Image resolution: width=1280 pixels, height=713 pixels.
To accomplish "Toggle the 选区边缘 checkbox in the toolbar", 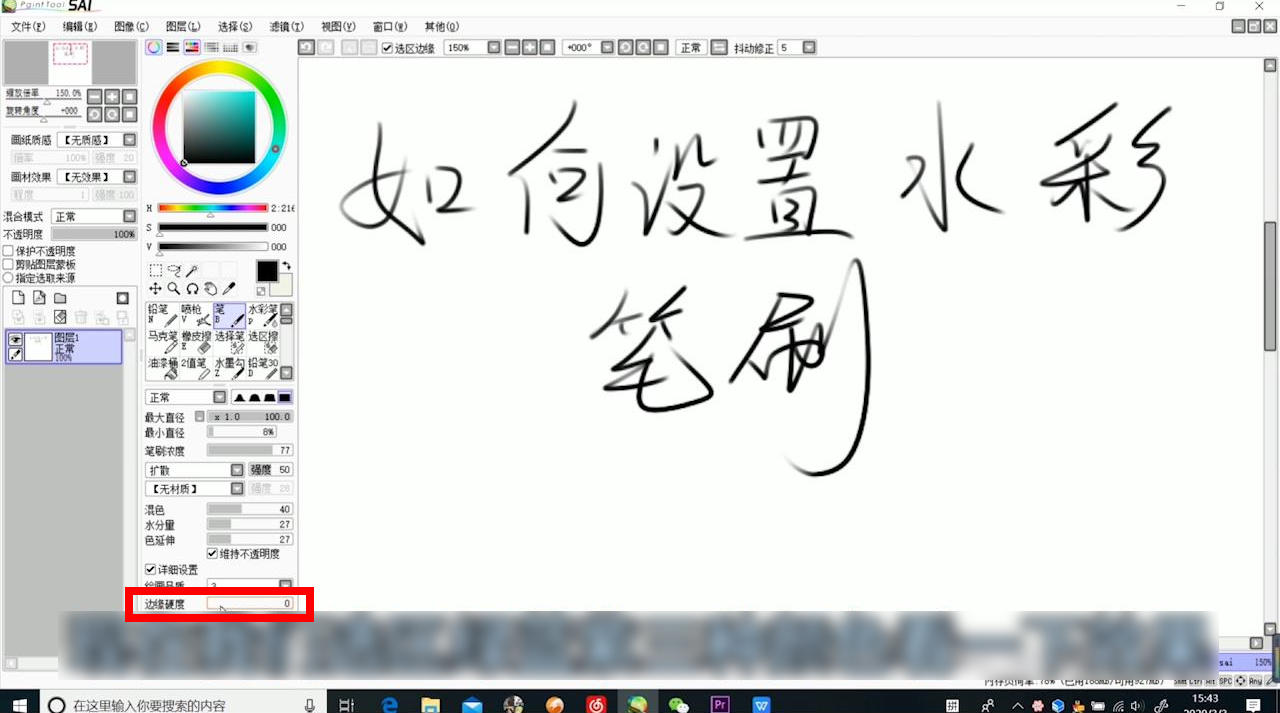I will tap(388, 46).
